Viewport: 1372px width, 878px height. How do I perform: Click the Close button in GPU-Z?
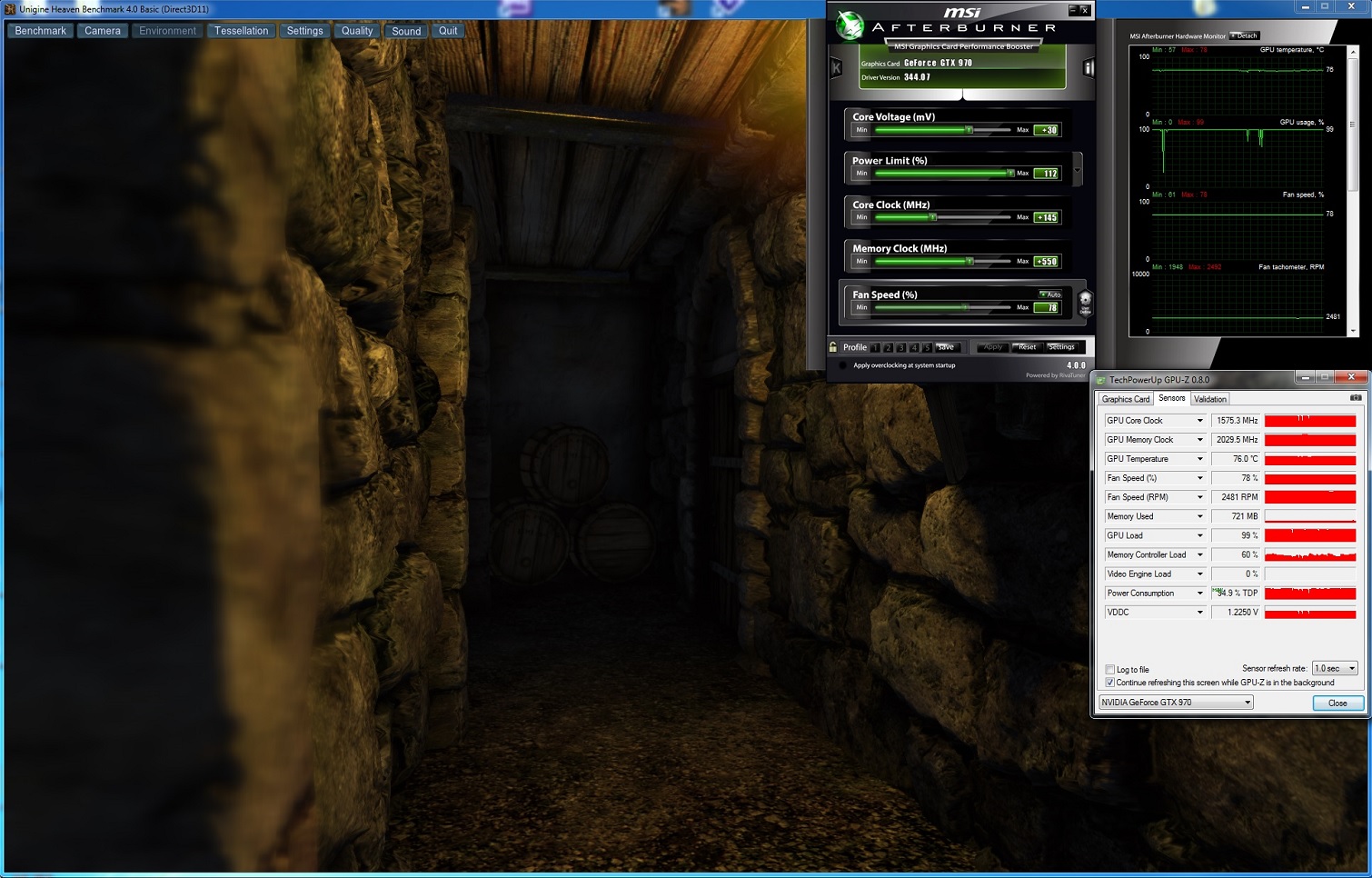pos(1337,703)
